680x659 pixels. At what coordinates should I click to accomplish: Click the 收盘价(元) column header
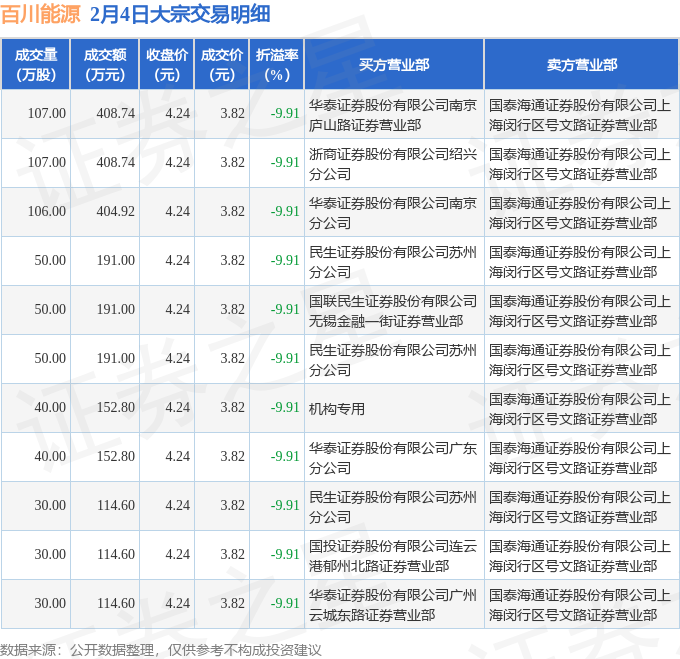[x=167, y=64]
